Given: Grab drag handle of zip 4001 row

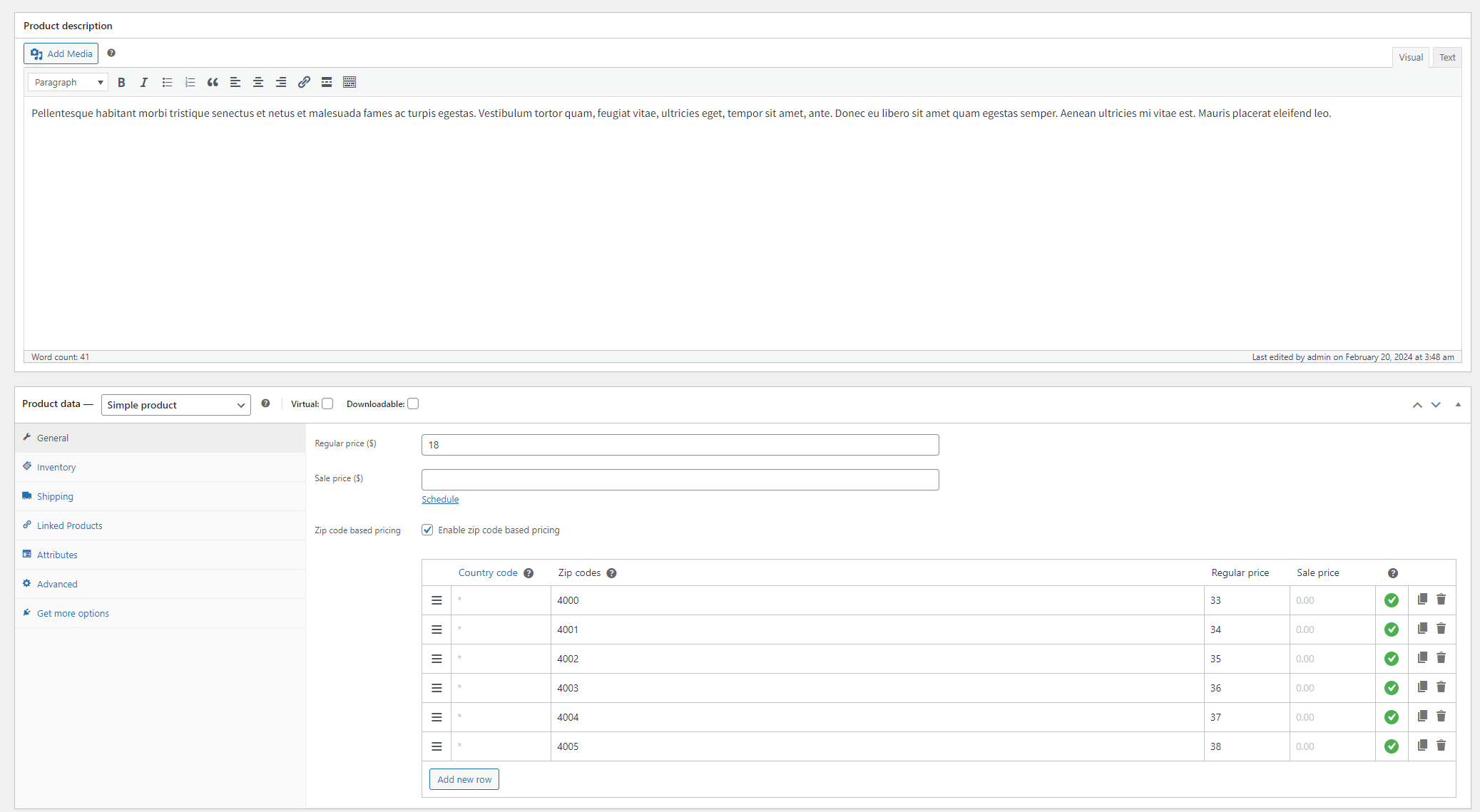Looking at the screenshot, I should pos(437,629).
